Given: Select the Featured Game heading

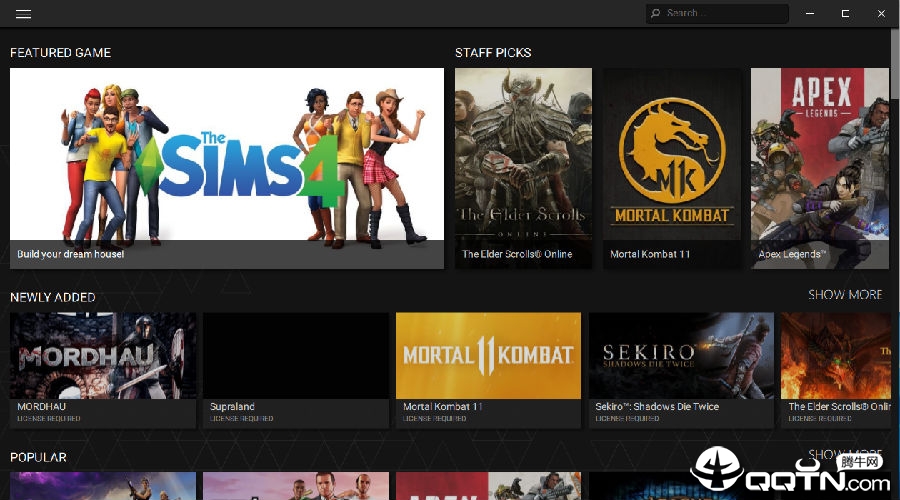Looking at the screenshot, I should [x=60, y=52].
